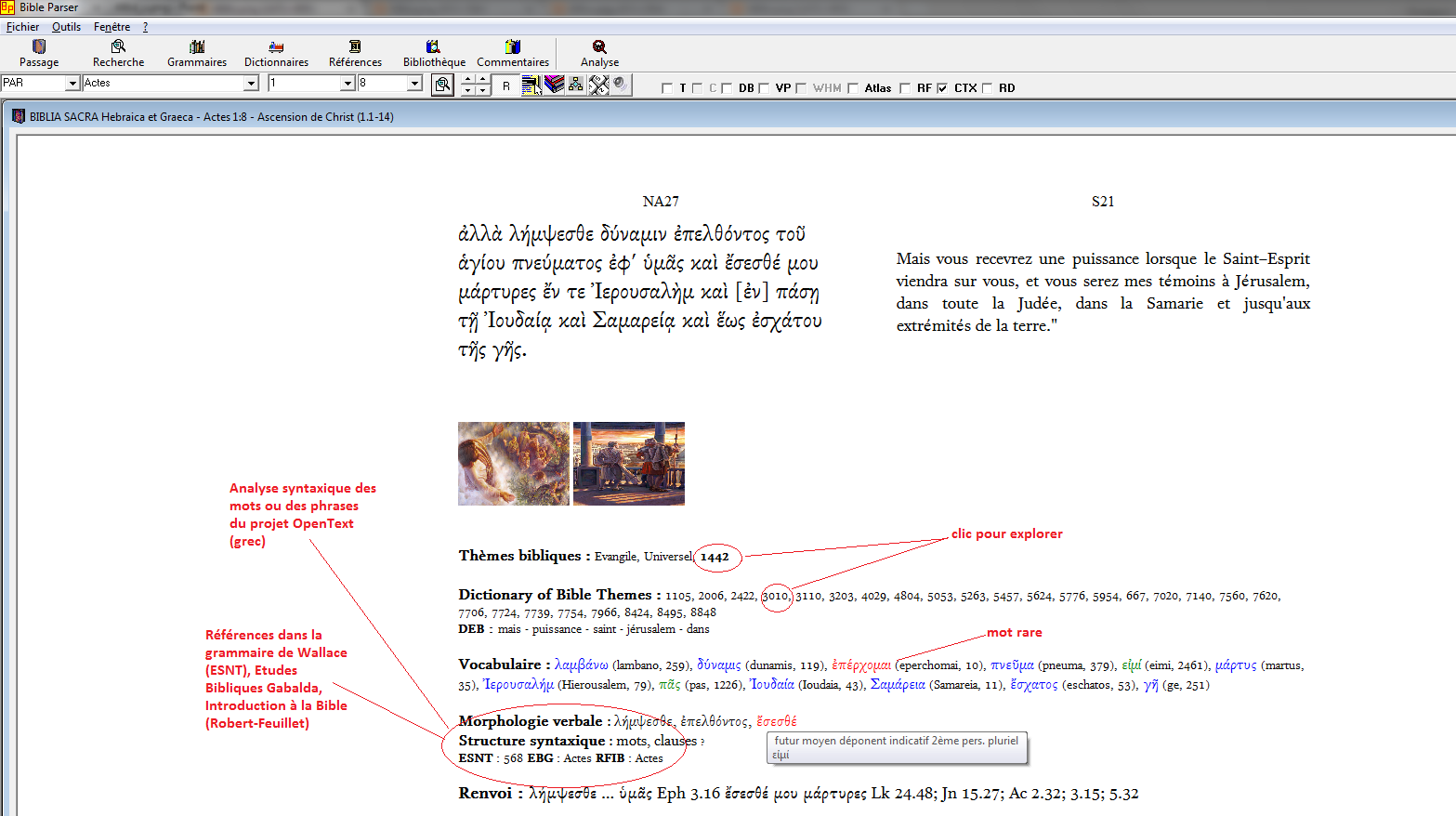This screenshot has width=1456, height=816.
Task: Click the Greek word δύναμις link
Action: tap(719, 665)
